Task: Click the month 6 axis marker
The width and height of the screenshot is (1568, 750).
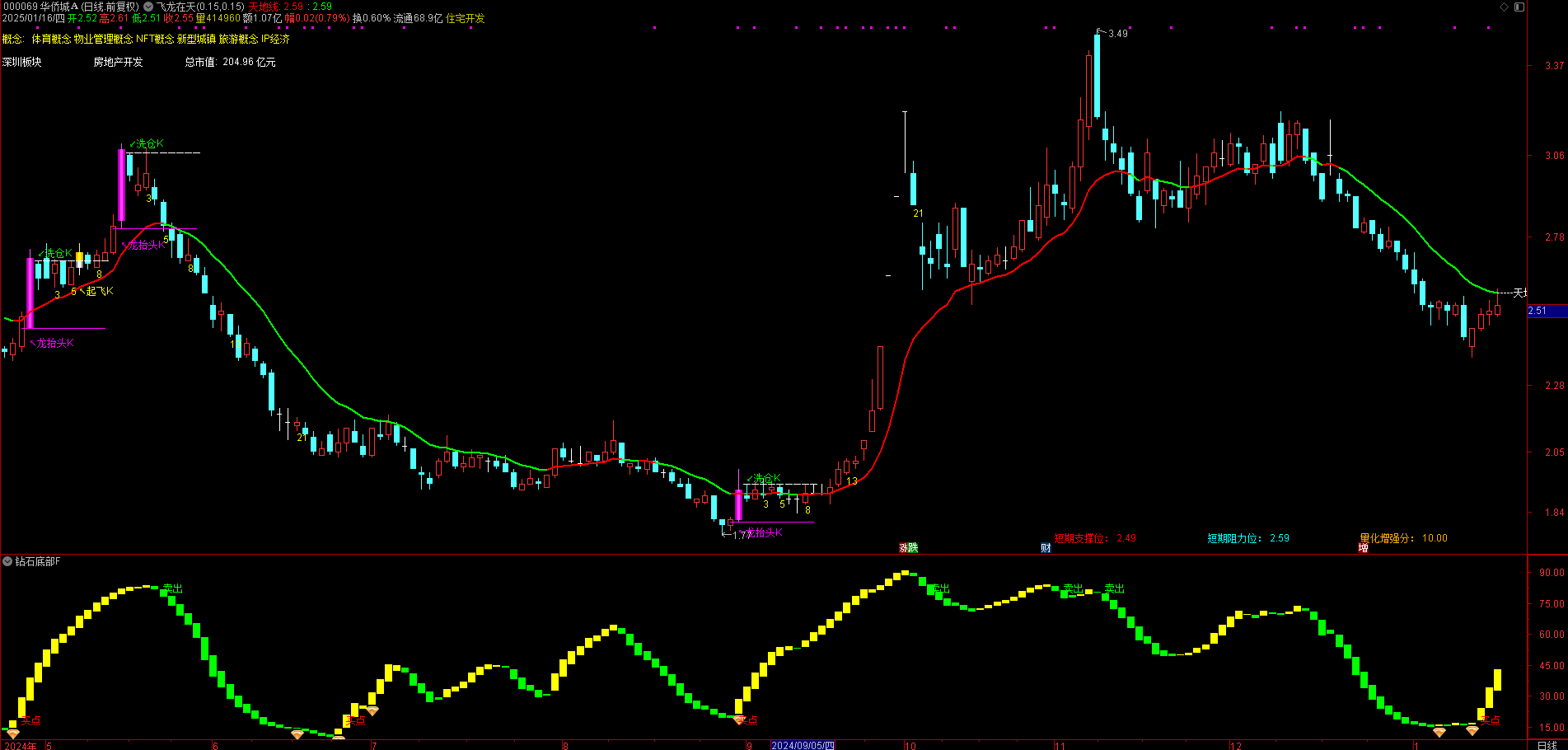Action: pyautogui.click(x=215, y=745)
